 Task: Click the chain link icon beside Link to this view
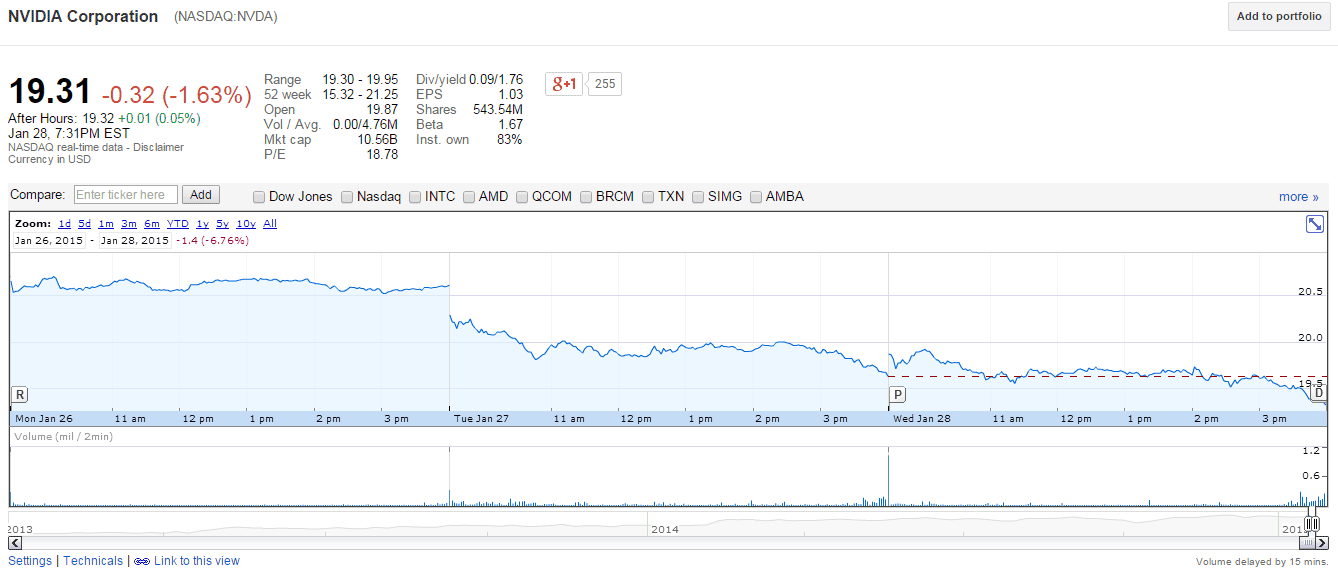tap(141, 562)
